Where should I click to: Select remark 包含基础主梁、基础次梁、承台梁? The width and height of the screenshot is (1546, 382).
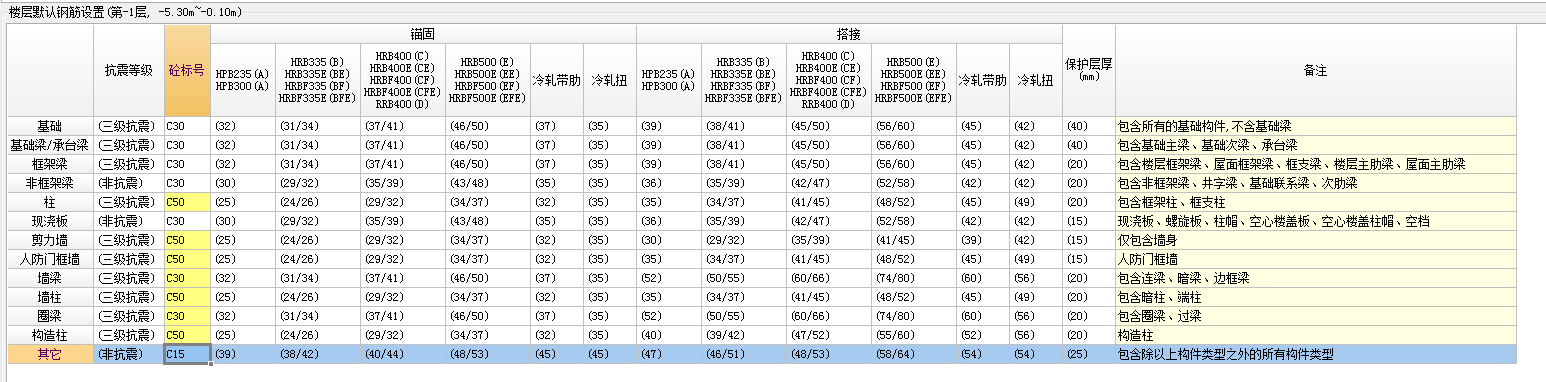pos(1315,145)
